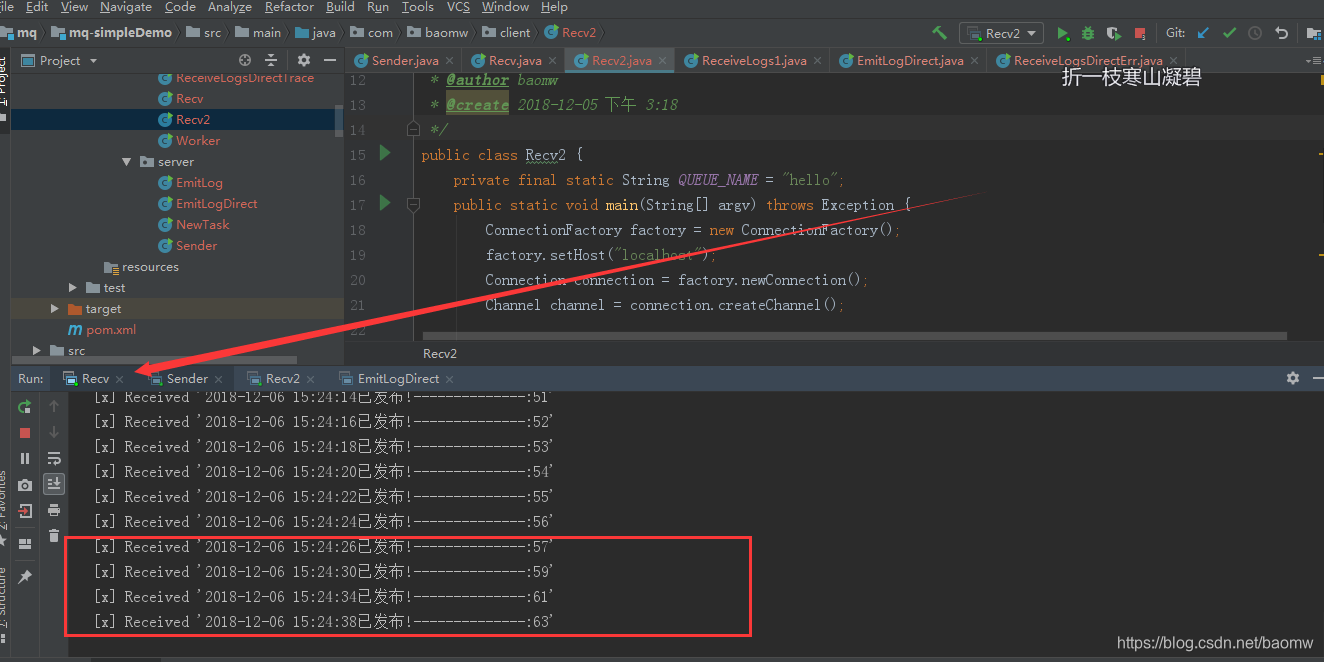Viewport: 1324px width, 662px height.
Task: Stop the Recv process in Run panel
Action: tap(25, 433)
